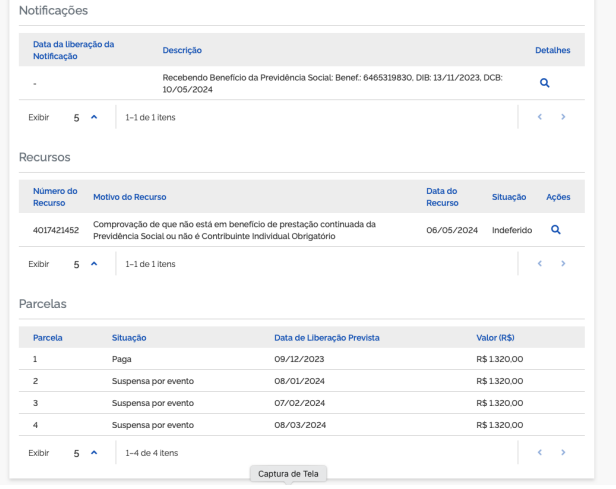Select the Paga status in parcela 1
This screenshot has width=616, height=489.
point(121,359)
